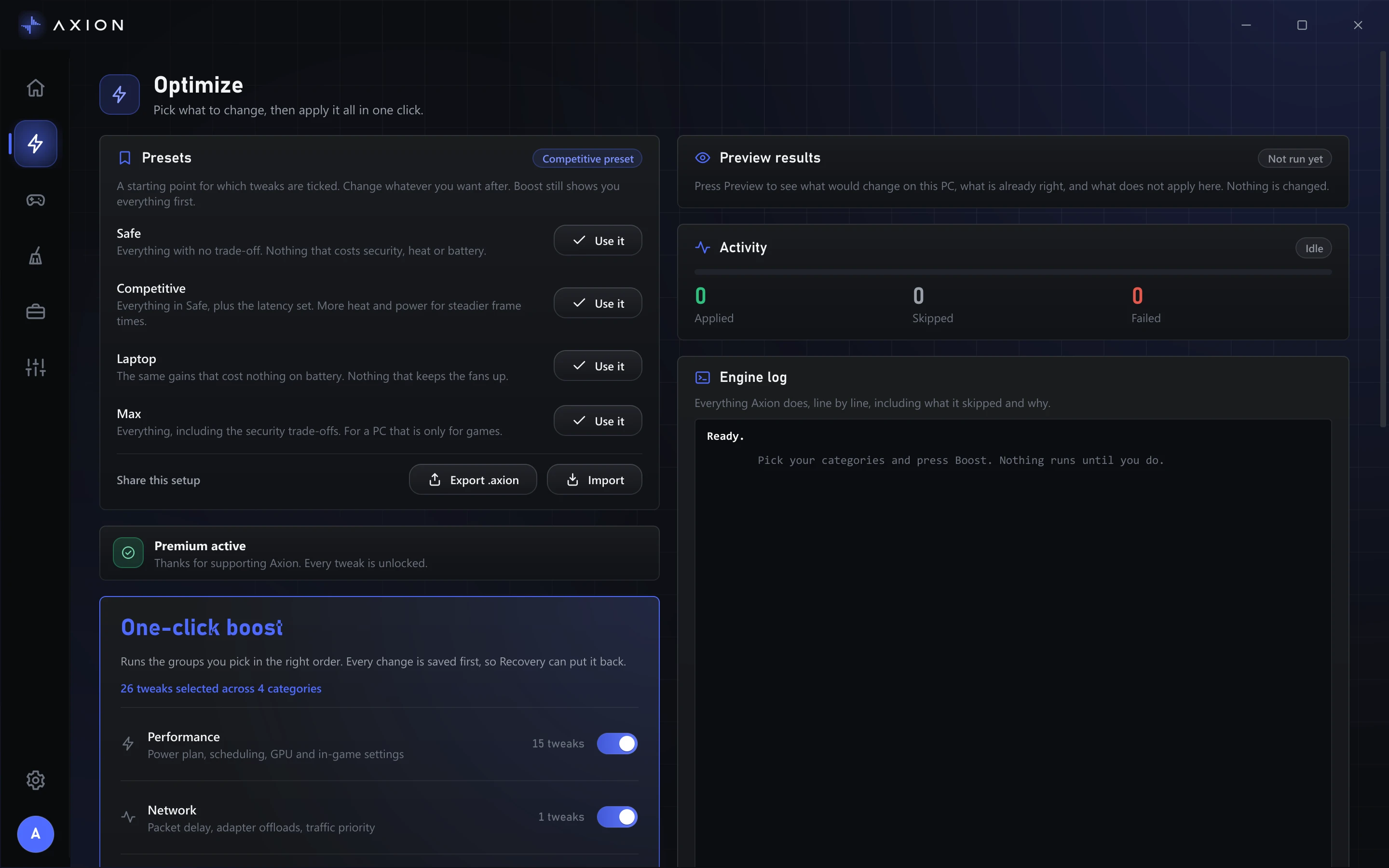
Task: Click the Network pulse icon
Action: point(128,816)
